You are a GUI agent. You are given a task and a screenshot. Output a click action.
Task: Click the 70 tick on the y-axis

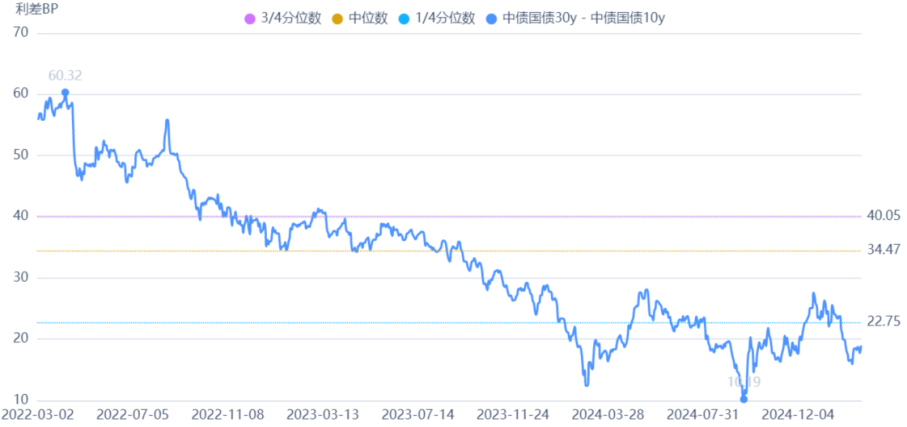20,33
